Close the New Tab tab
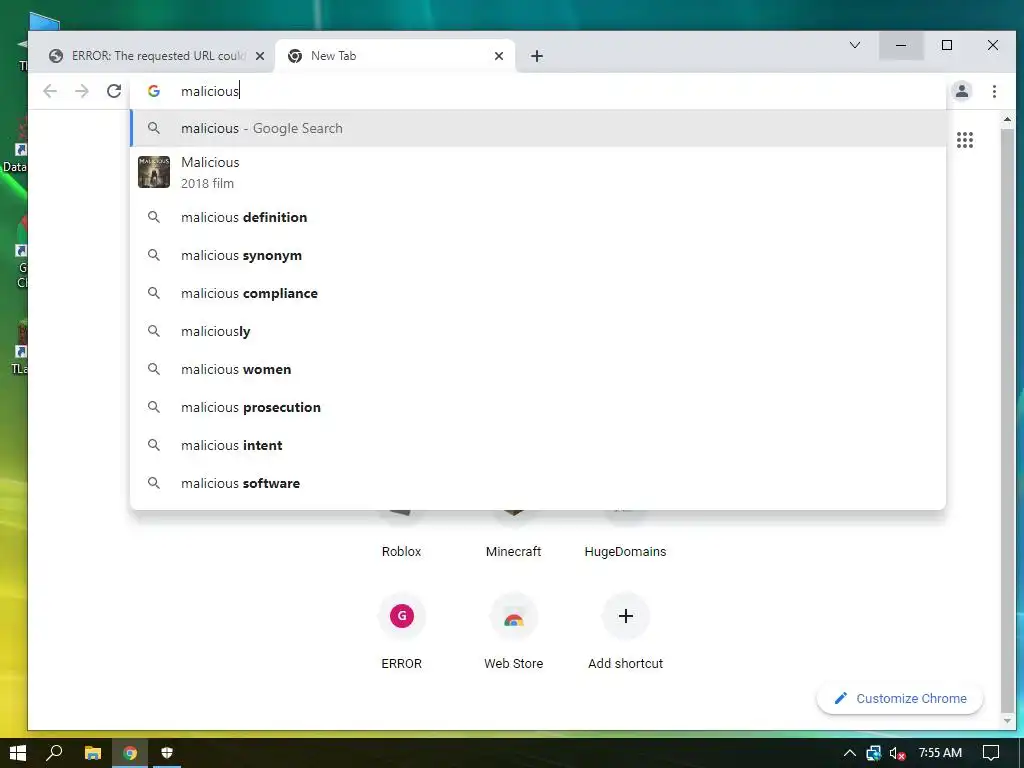Image resolution: width=1024 pixels, height=768 pixels. [x=499, y=56]
